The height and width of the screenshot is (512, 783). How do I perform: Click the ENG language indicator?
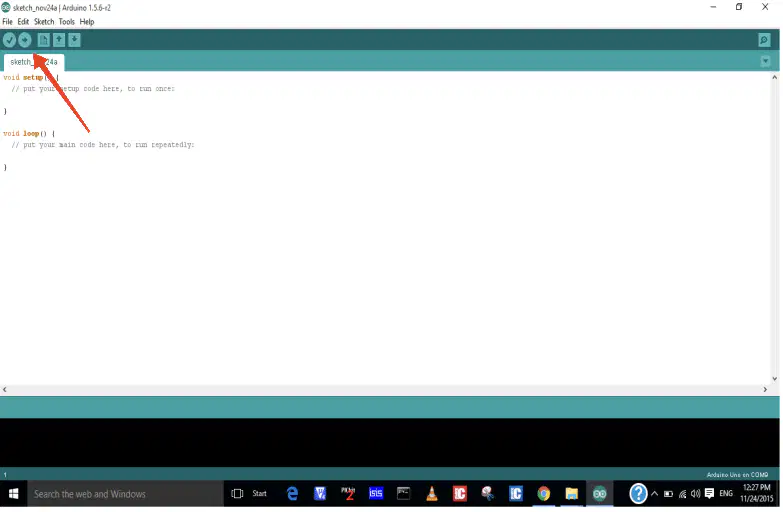click(726, 494)
